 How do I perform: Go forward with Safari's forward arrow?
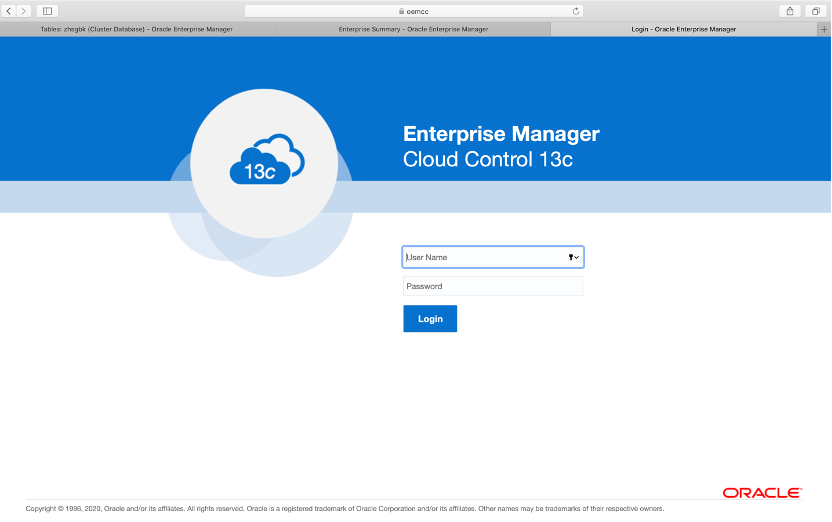point(23,11)
